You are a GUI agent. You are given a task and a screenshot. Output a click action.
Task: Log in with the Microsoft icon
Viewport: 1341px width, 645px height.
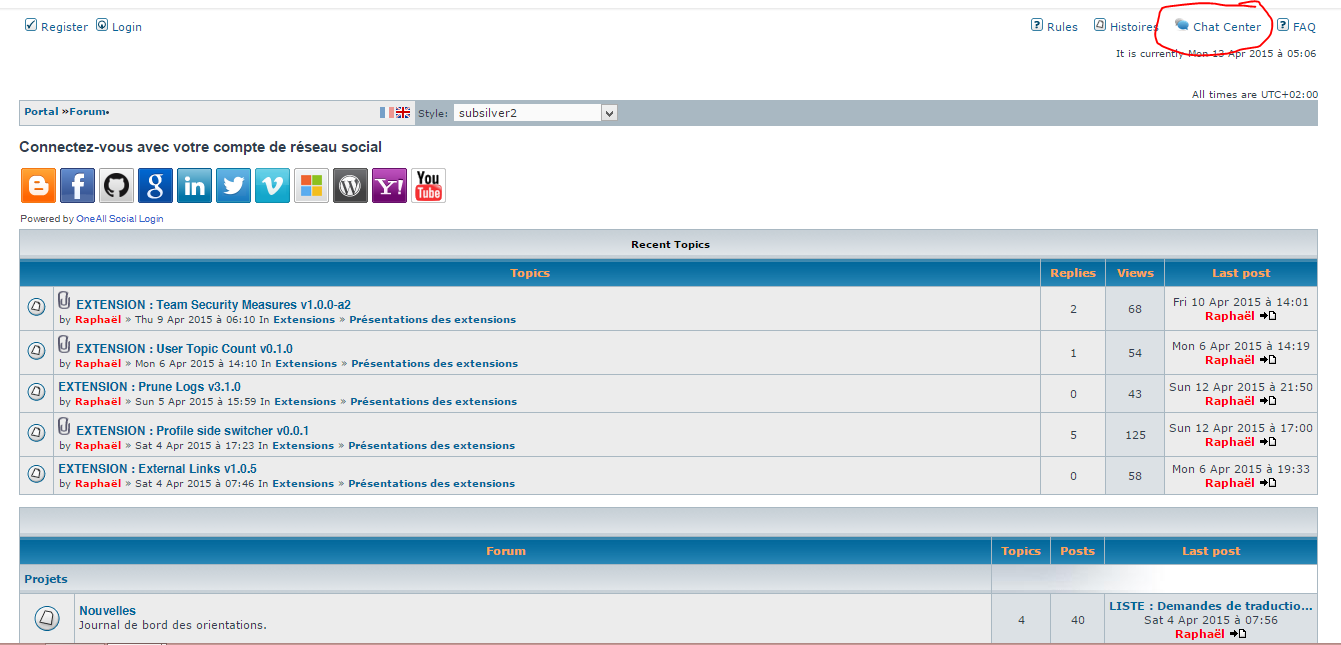tap(311, 185)
